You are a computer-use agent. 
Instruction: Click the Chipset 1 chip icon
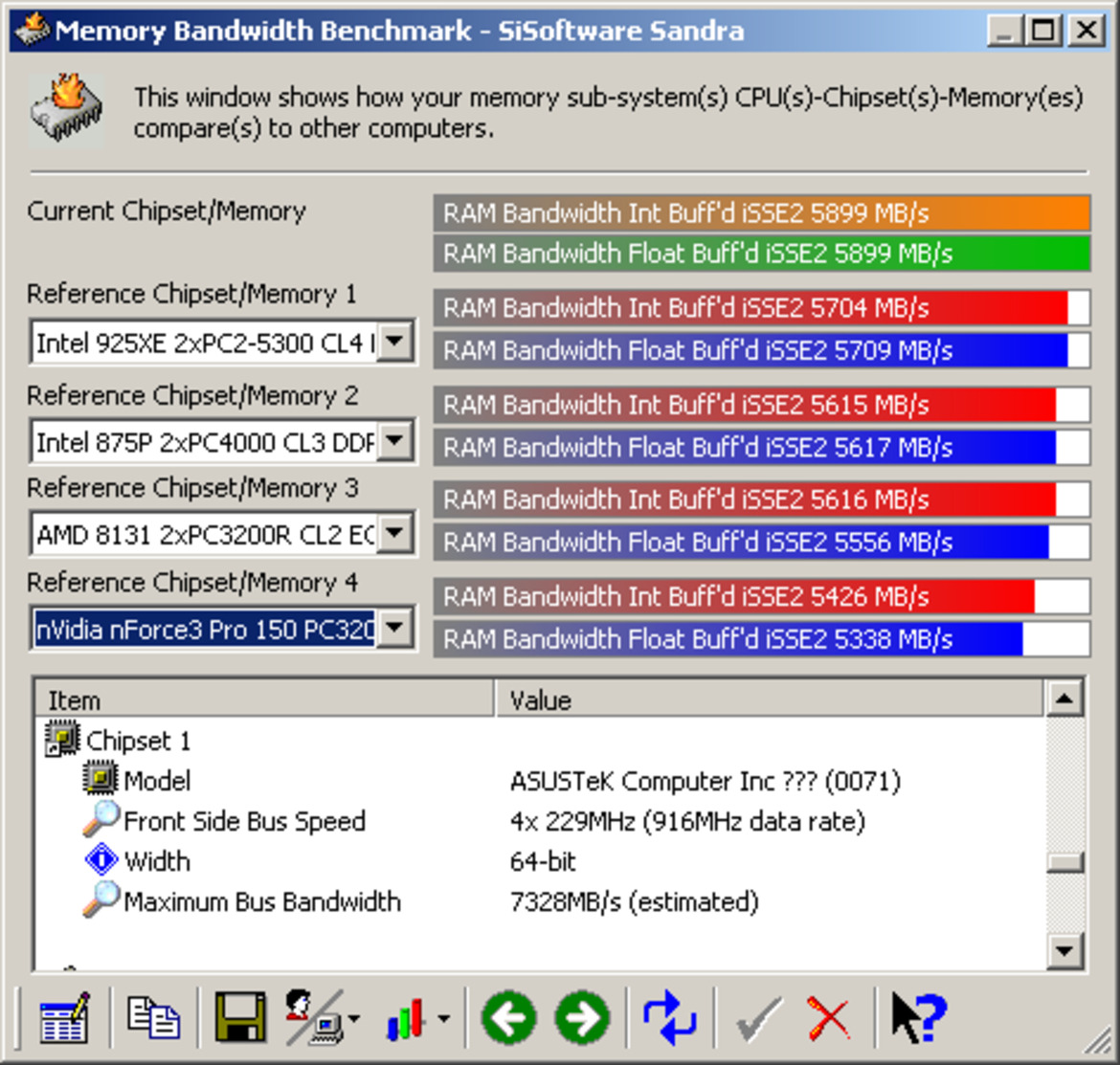tap(62, 740)
